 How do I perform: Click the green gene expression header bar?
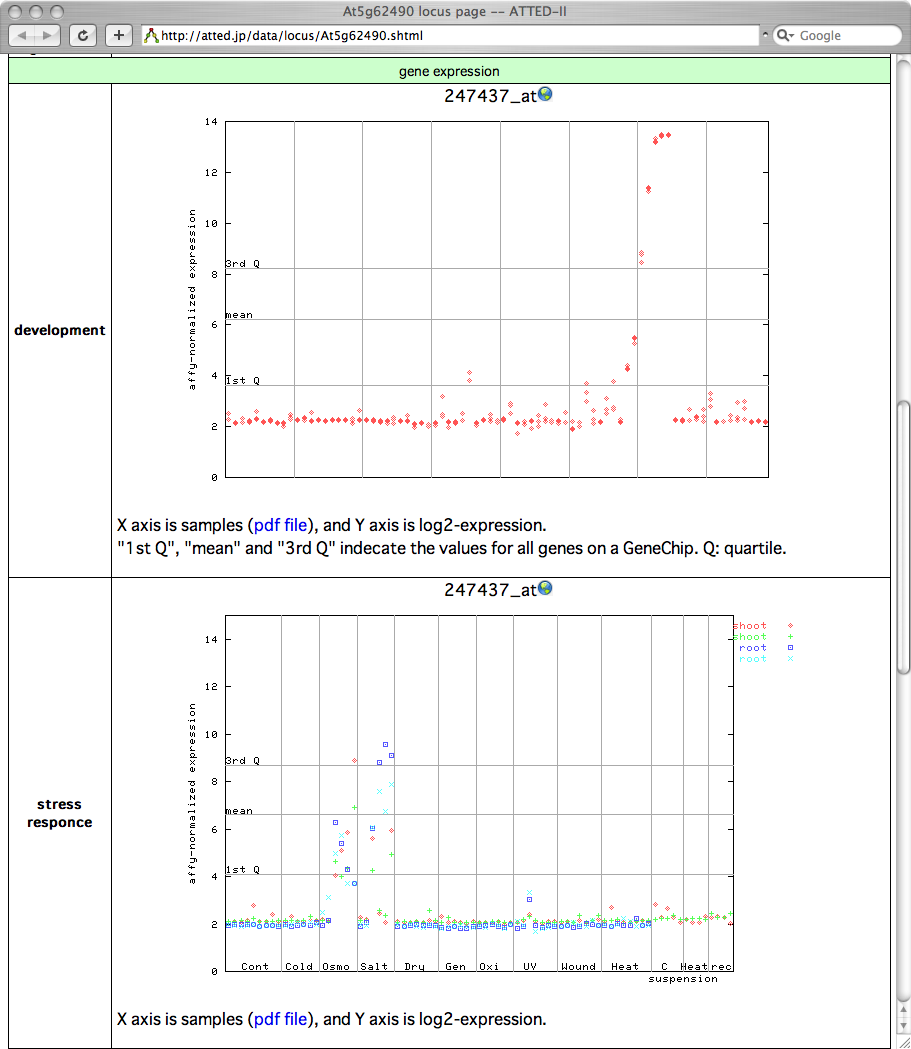[448, 71]
